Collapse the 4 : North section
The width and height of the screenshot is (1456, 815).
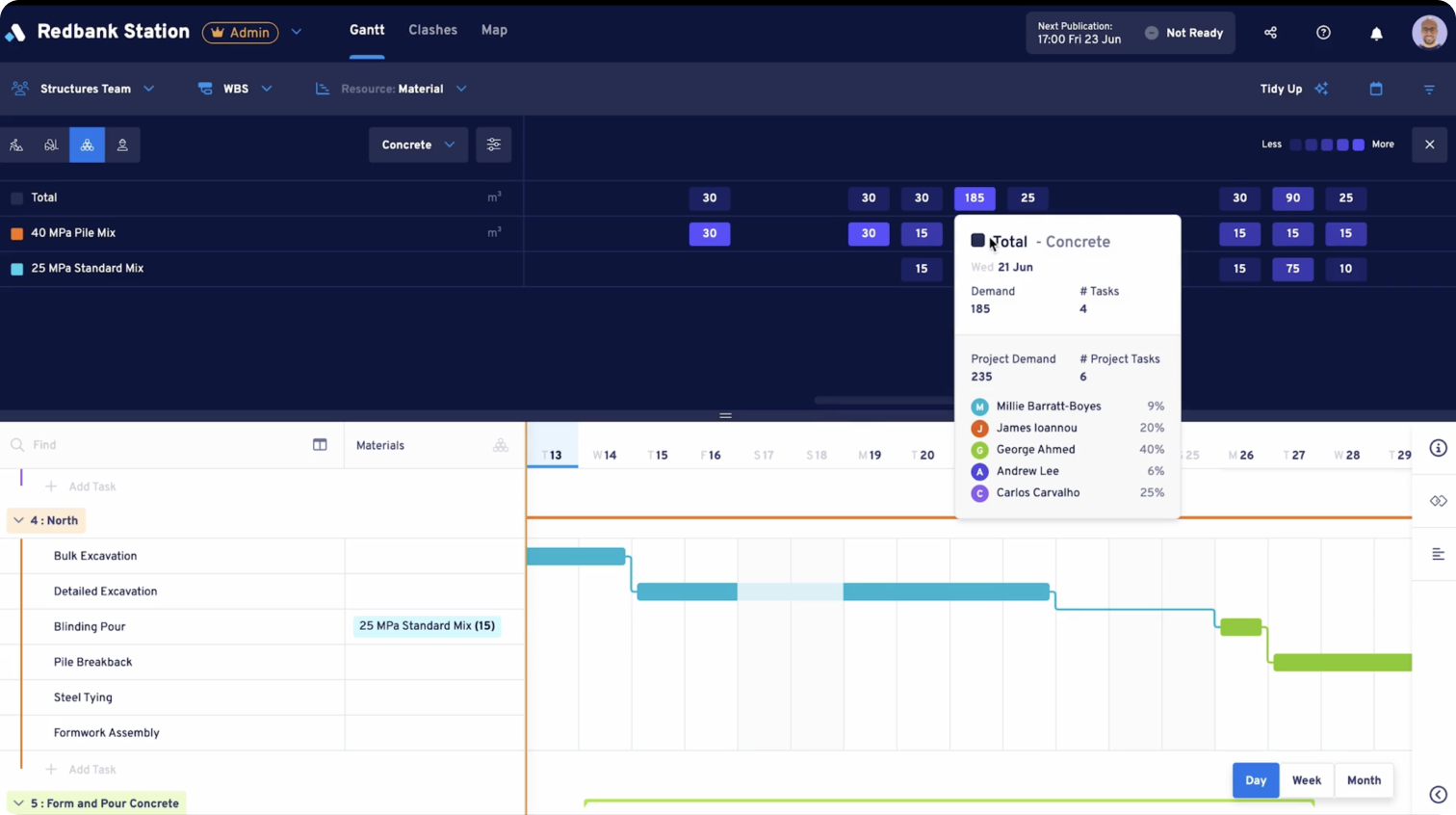18,520
